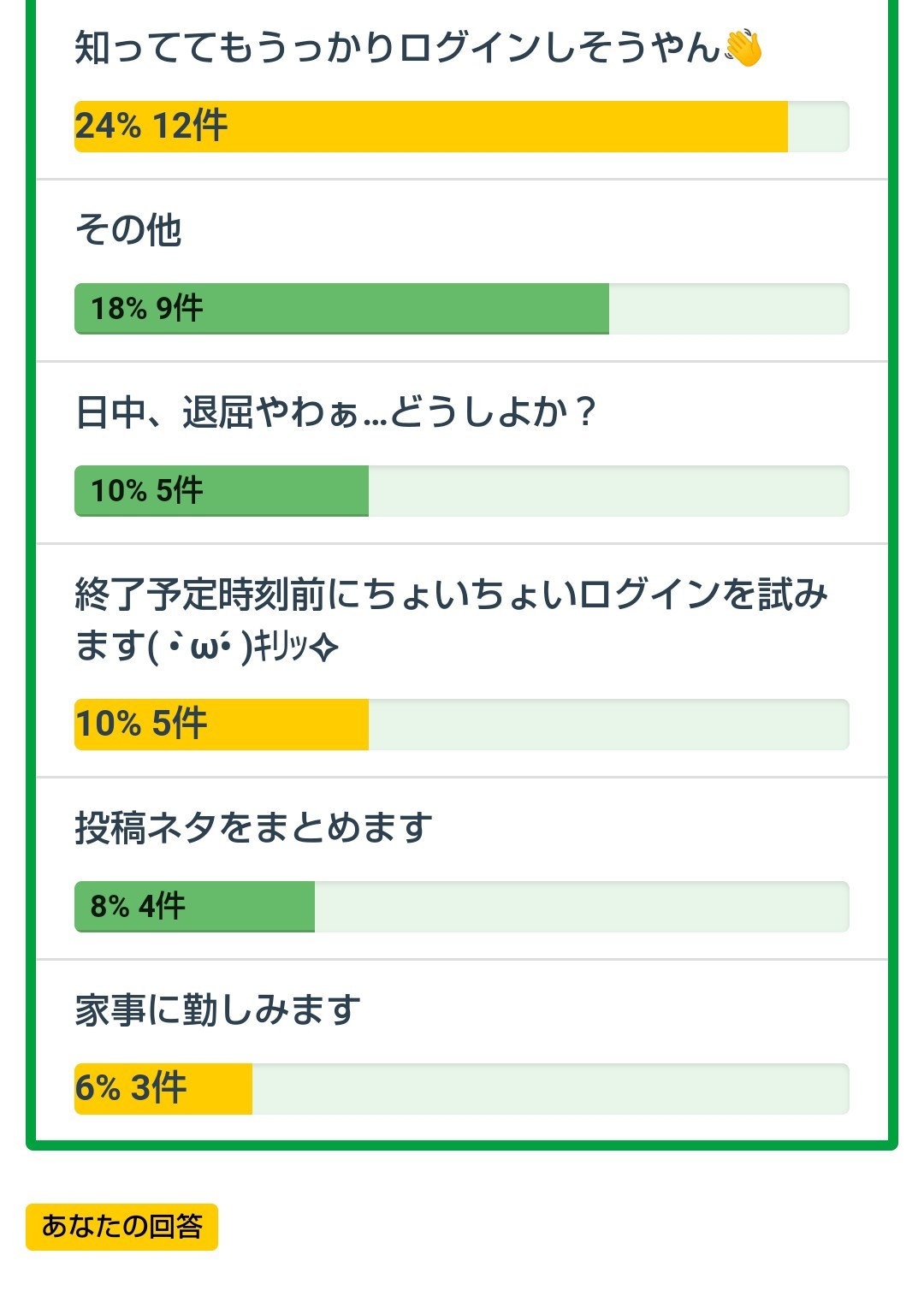The width and height of the screenshot is (924, 1296).
Task: Click the unfilled part of the 8% bar
Action: coord(582,907)
